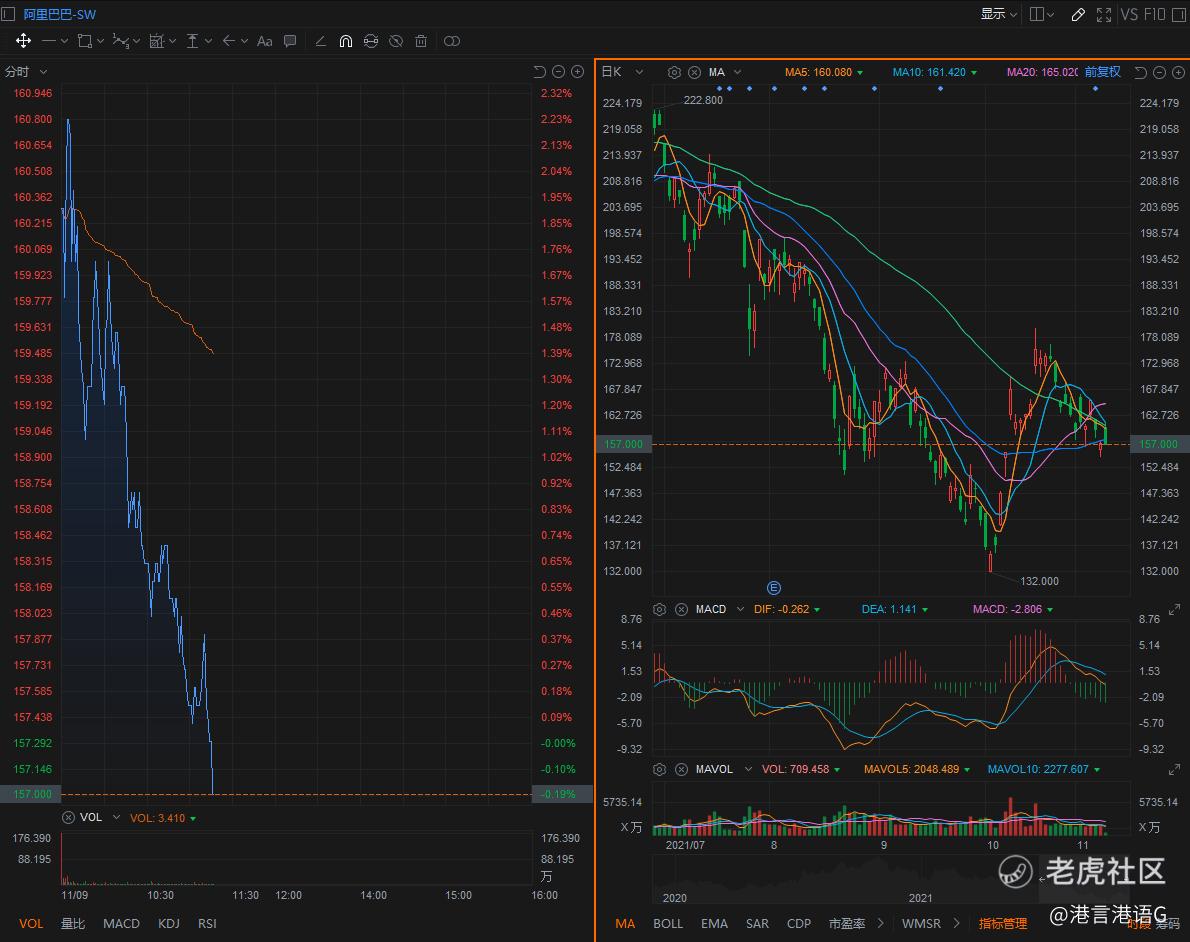Switch to the RSI tab

click(x=207, y=924)
